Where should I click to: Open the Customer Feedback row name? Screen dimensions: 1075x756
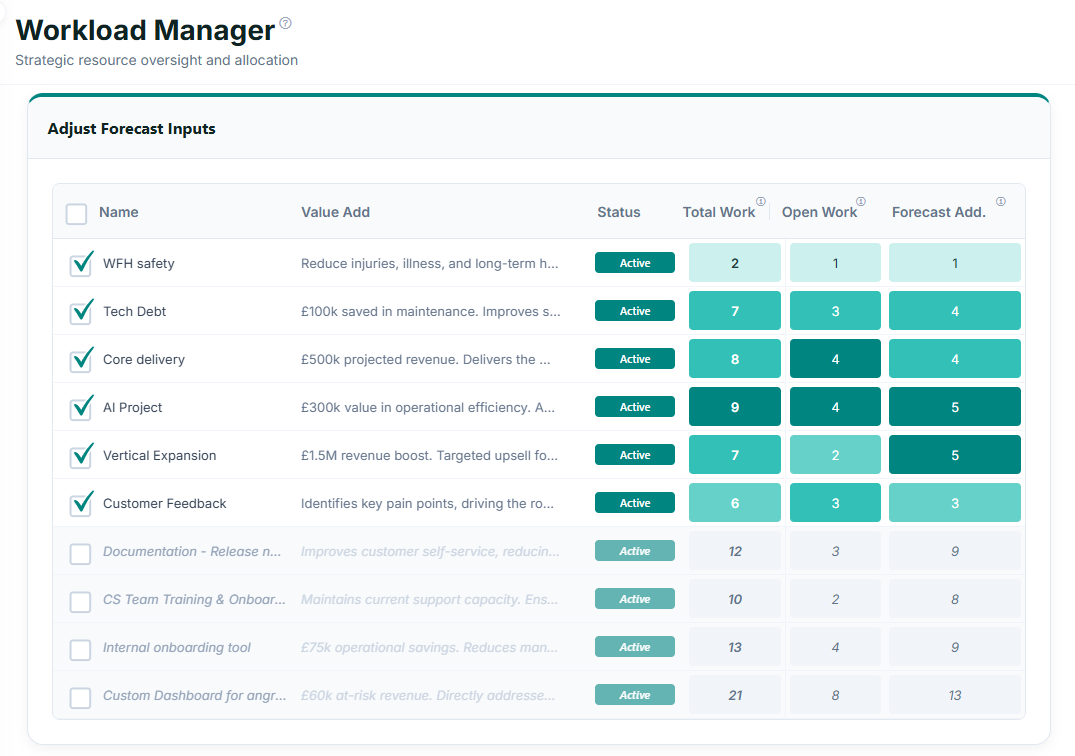[x=165, y=504]
